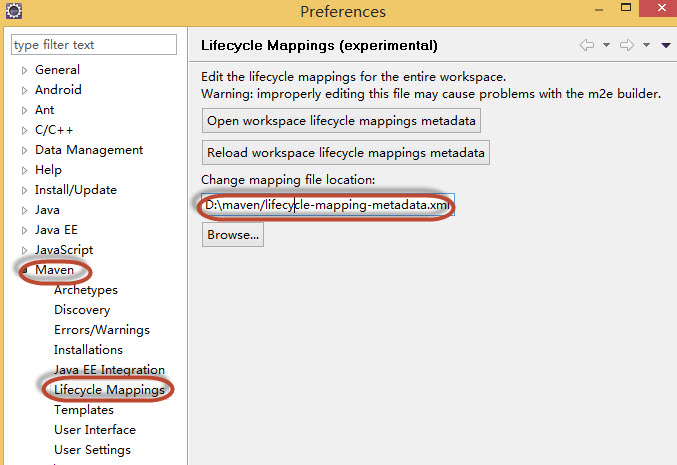
Task: Open the forward history dropdown arrow
Action: (646, 45)
